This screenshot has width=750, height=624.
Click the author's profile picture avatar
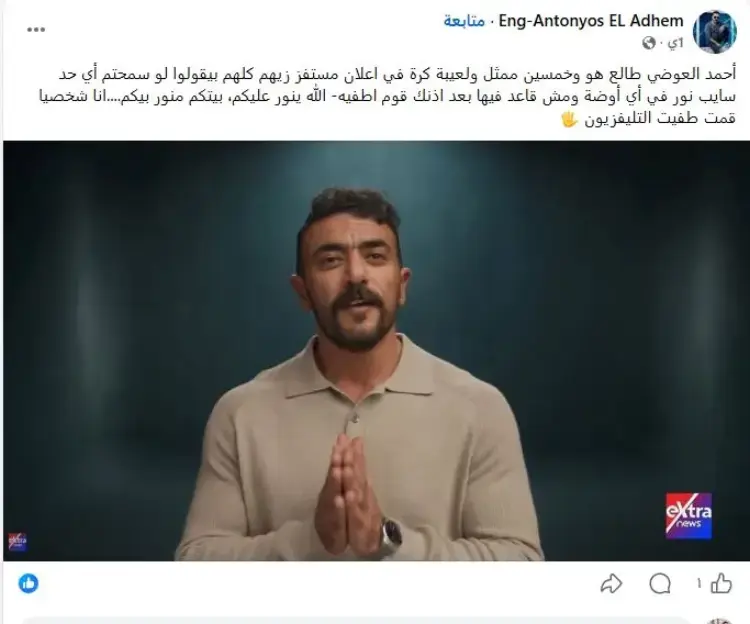(715, 32)
